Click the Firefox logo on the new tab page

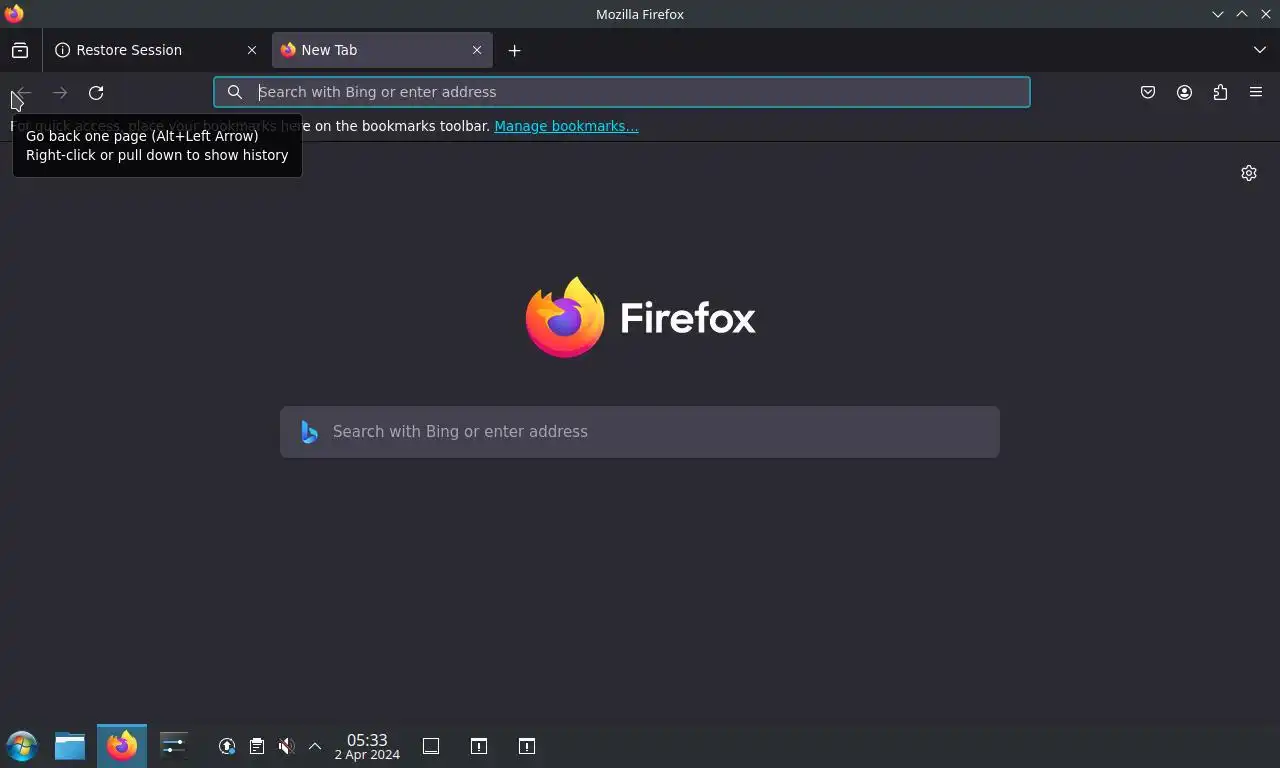pyautogui.click(x=640, y=317)
